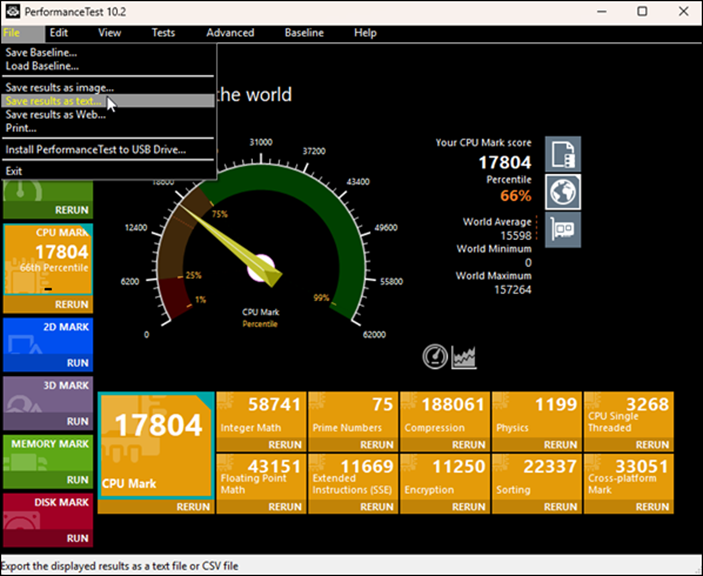Open the Advanced menu
Viewport: 703px width, 576px height.
[x=230, y=33]
